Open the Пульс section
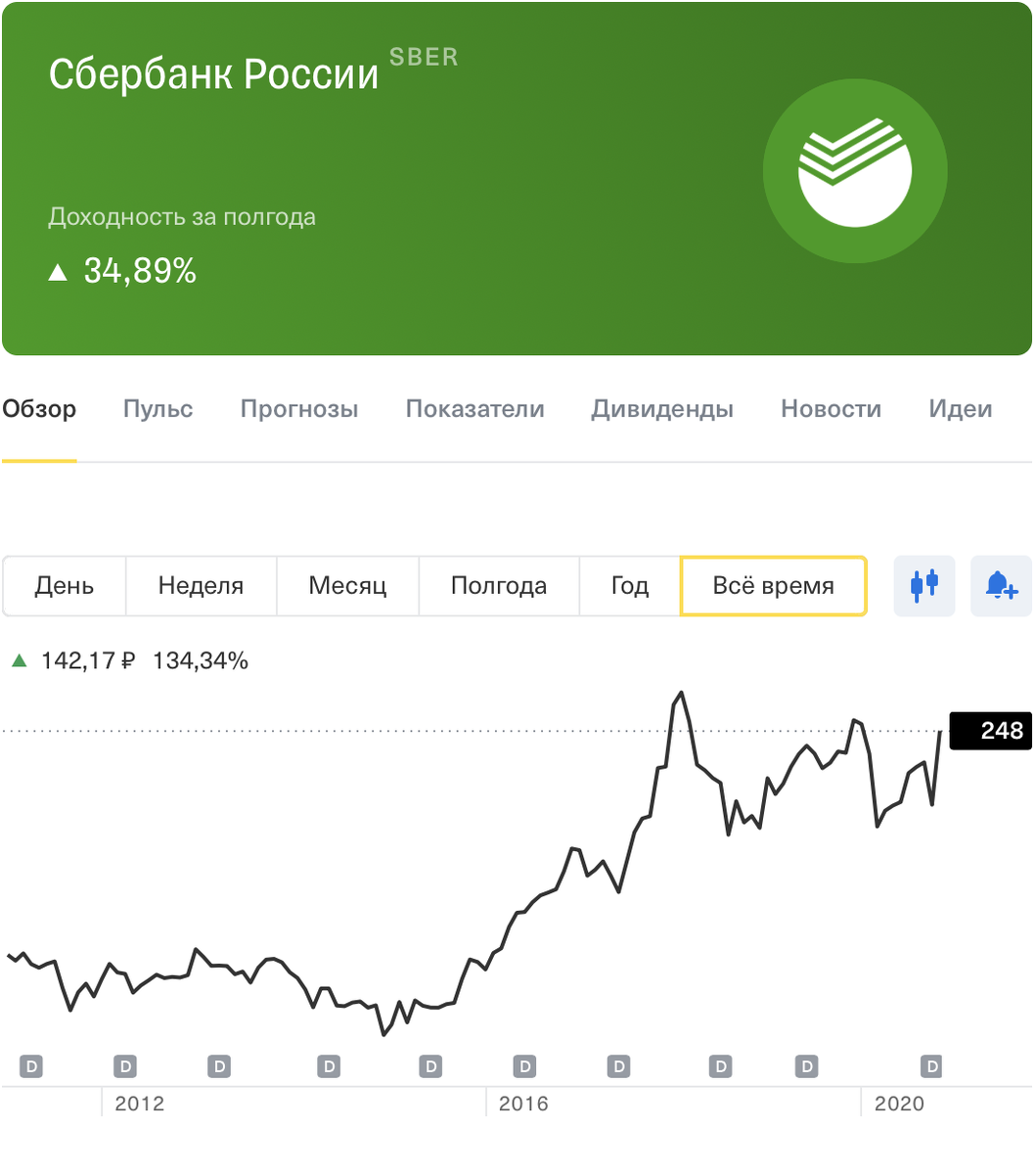1036x1174 pixels. pos(158,409)
